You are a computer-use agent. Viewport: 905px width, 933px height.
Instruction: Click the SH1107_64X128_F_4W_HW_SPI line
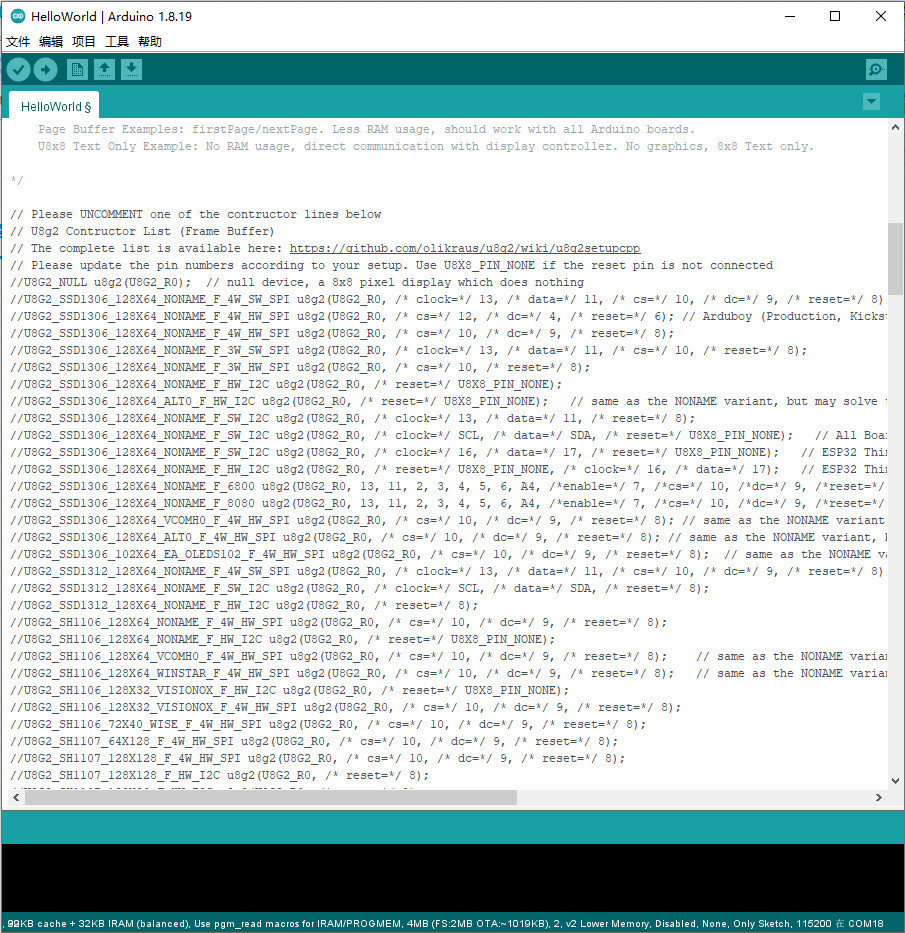pyautogui.click(x=314, y=741)
